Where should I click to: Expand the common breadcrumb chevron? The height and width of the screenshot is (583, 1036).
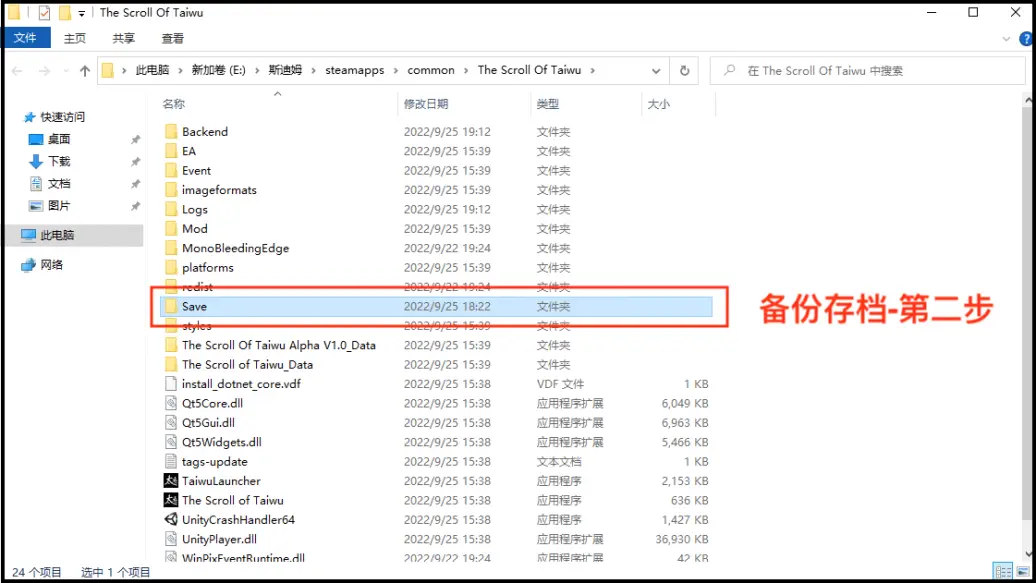466,71
